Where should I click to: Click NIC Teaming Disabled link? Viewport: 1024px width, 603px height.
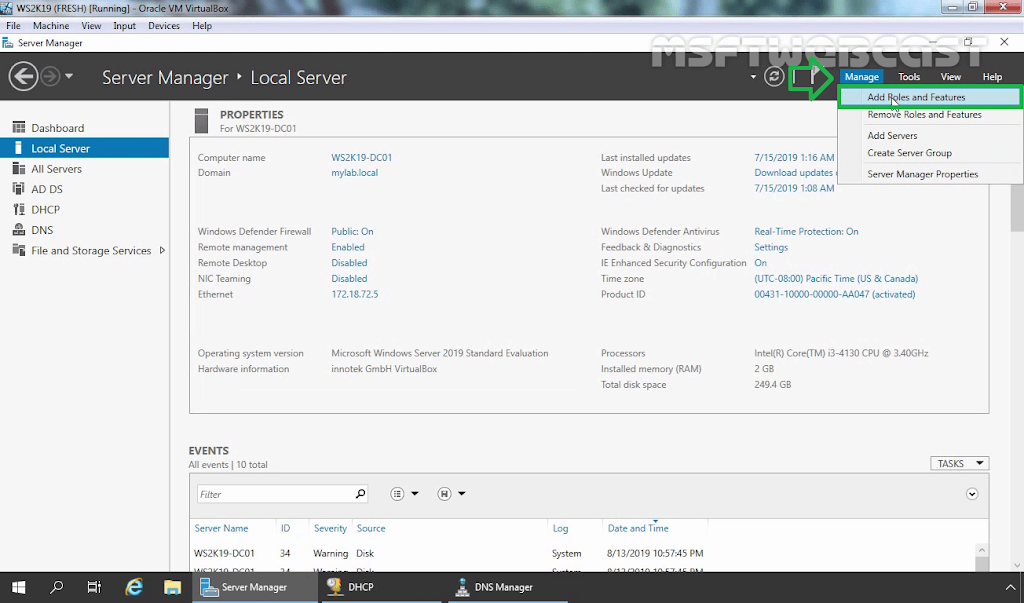tap(349, 278)
